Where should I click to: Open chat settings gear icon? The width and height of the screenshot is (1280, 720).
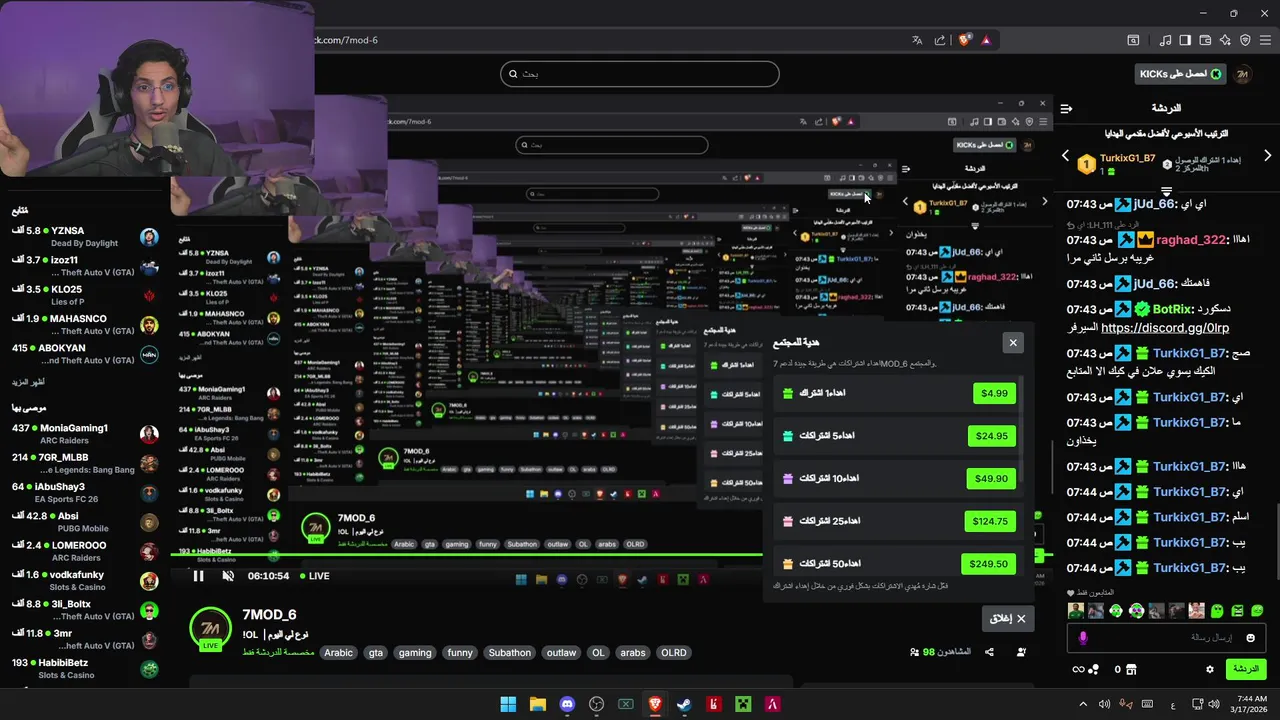coord(1210,669)
